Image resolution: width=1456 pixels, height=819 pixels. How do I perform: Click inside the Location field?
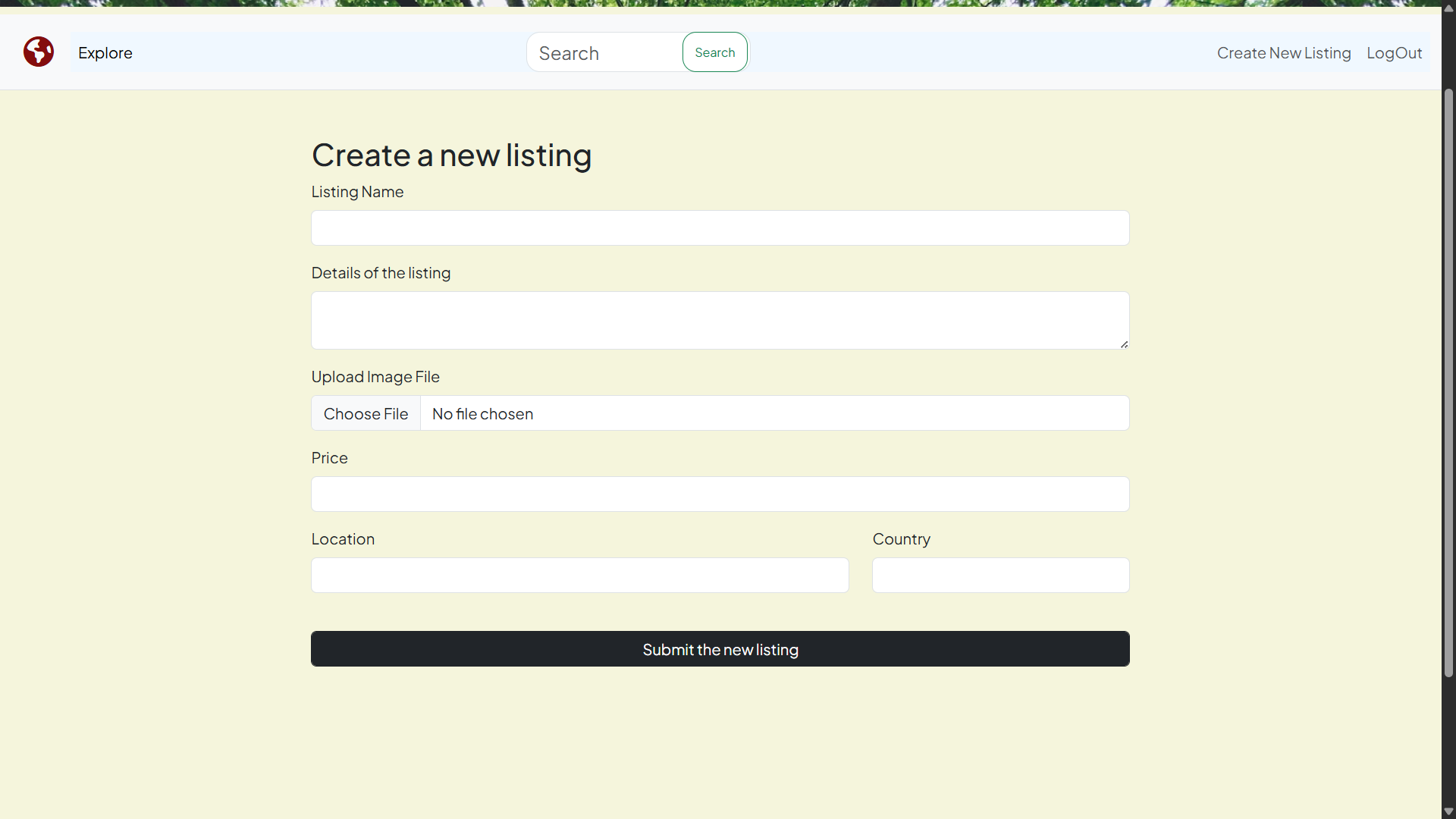pos(579,576)
